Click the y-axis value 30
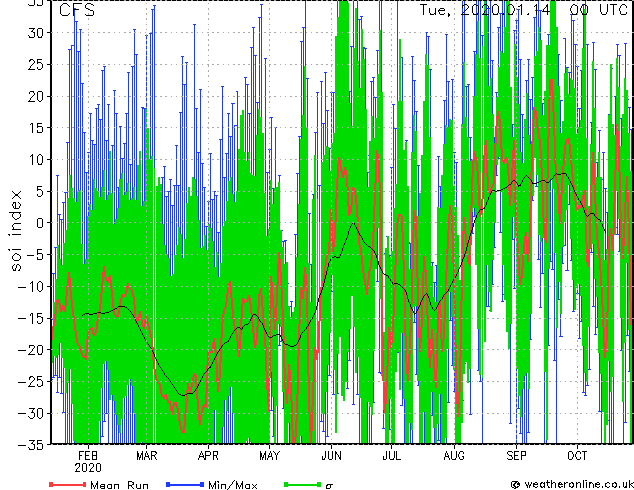 [36, 33]
